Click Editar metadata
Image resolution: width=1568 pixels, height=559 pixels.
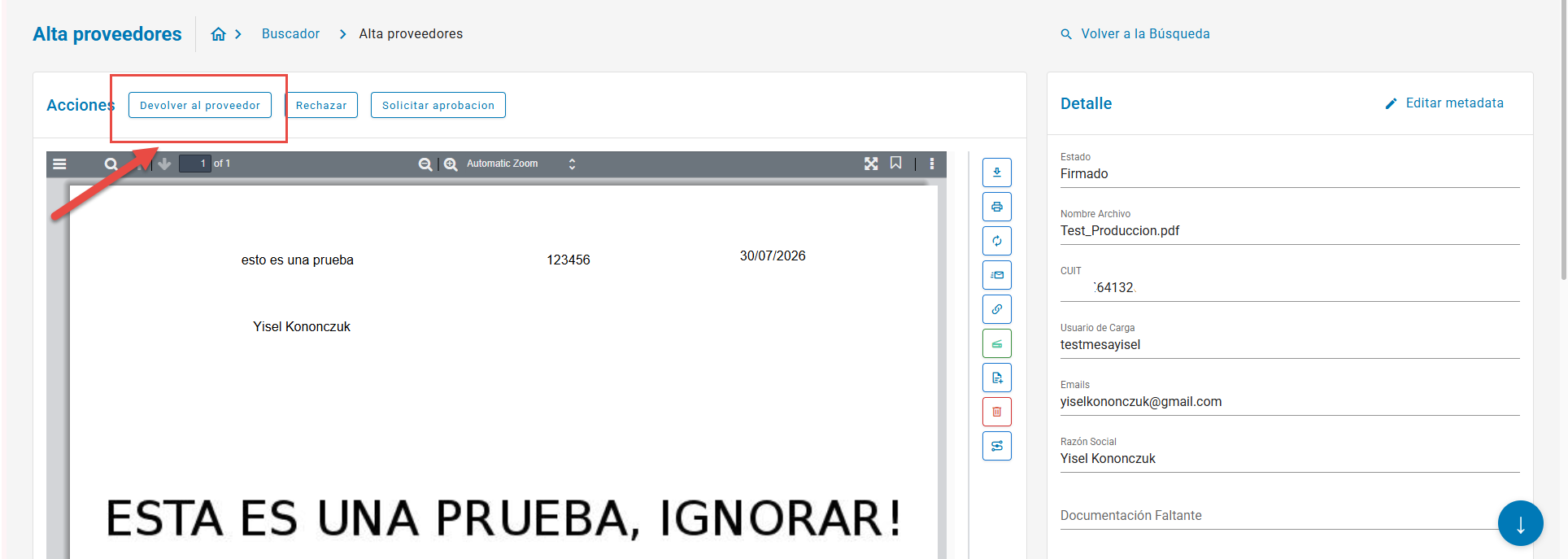[x=1444, y=103]
